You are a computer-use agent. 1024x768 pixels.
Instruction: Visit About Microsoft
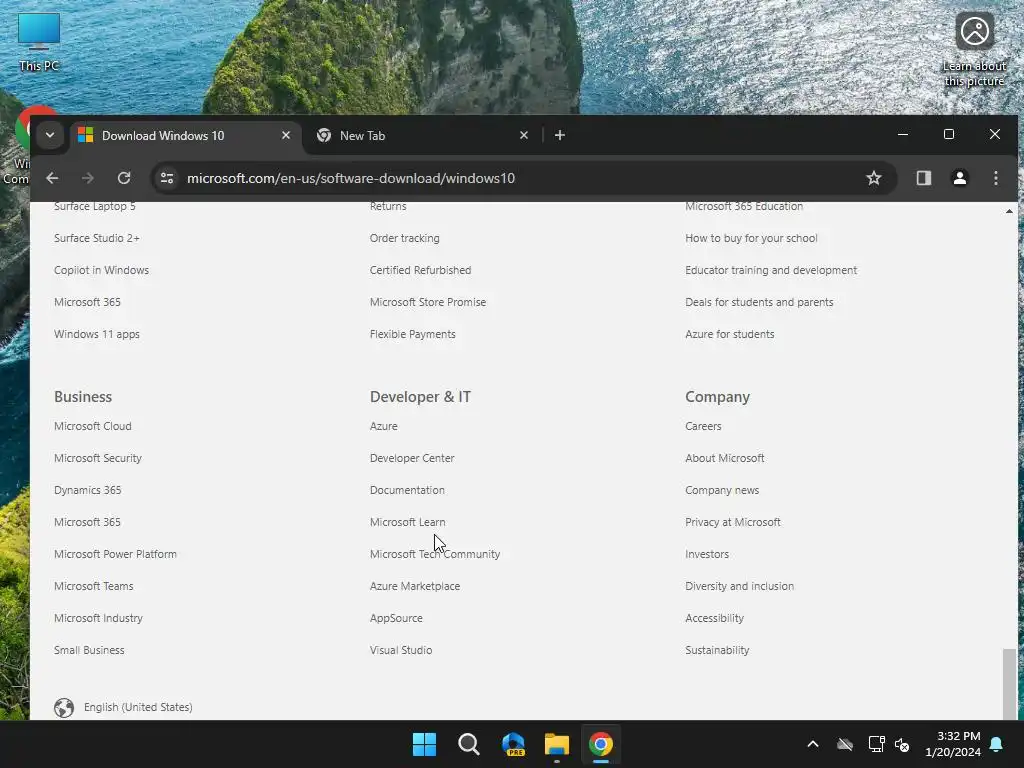click(x=725, y=458)
